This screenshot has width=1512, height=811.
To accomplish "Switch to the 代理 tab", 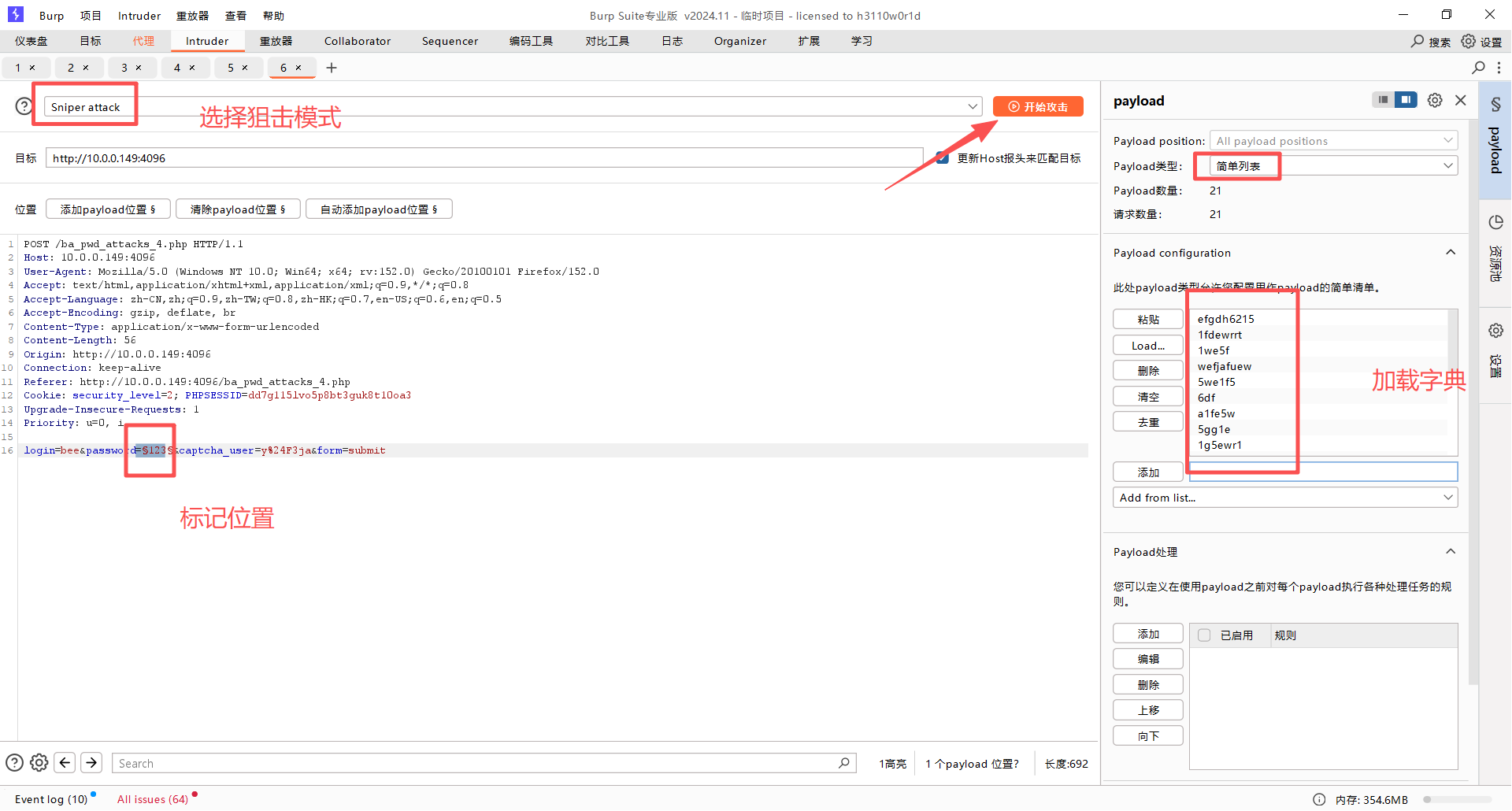I will point(143,41).
